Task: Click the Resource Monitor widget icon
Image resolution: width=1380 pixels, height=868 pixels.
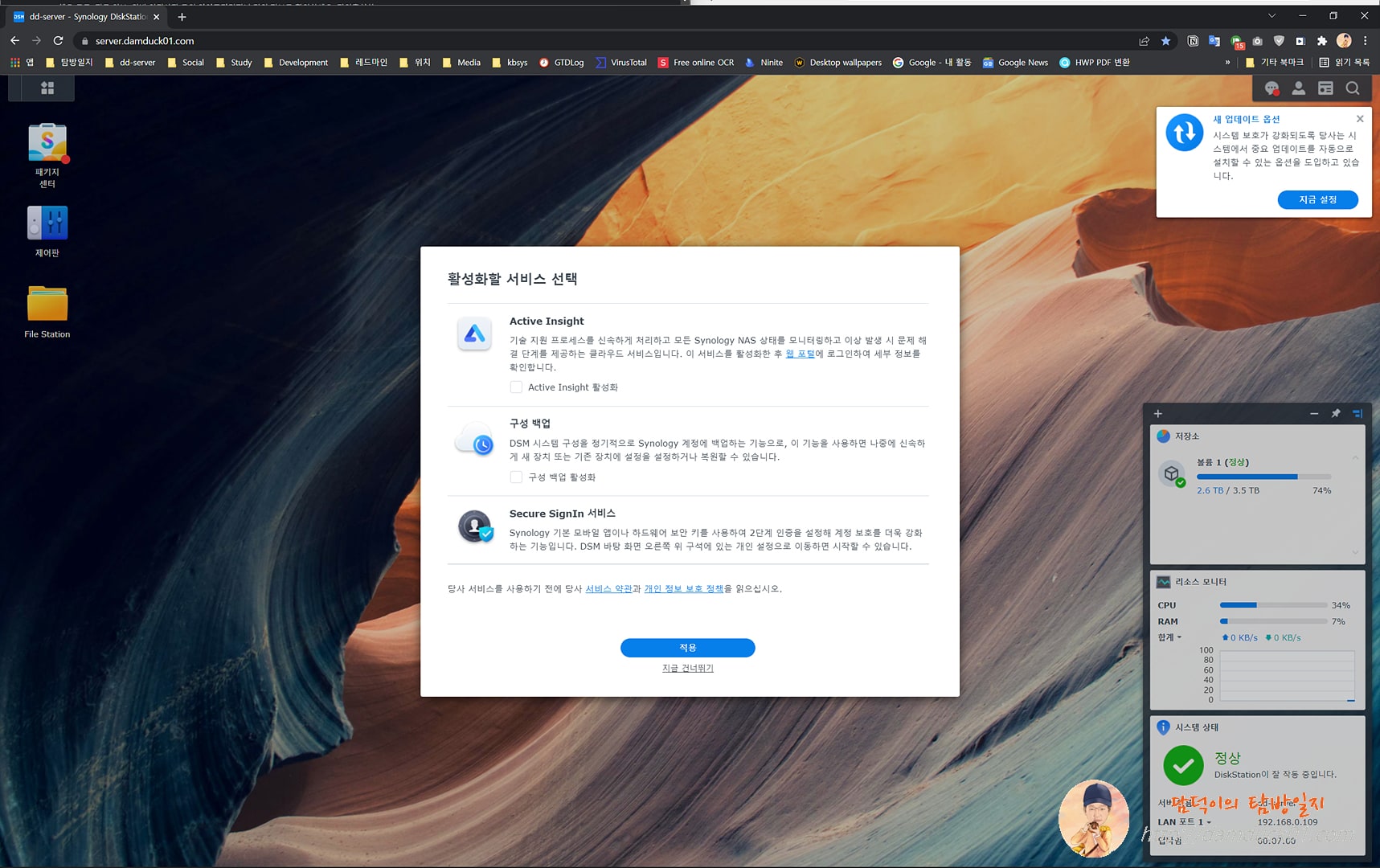Action: 1163,582
